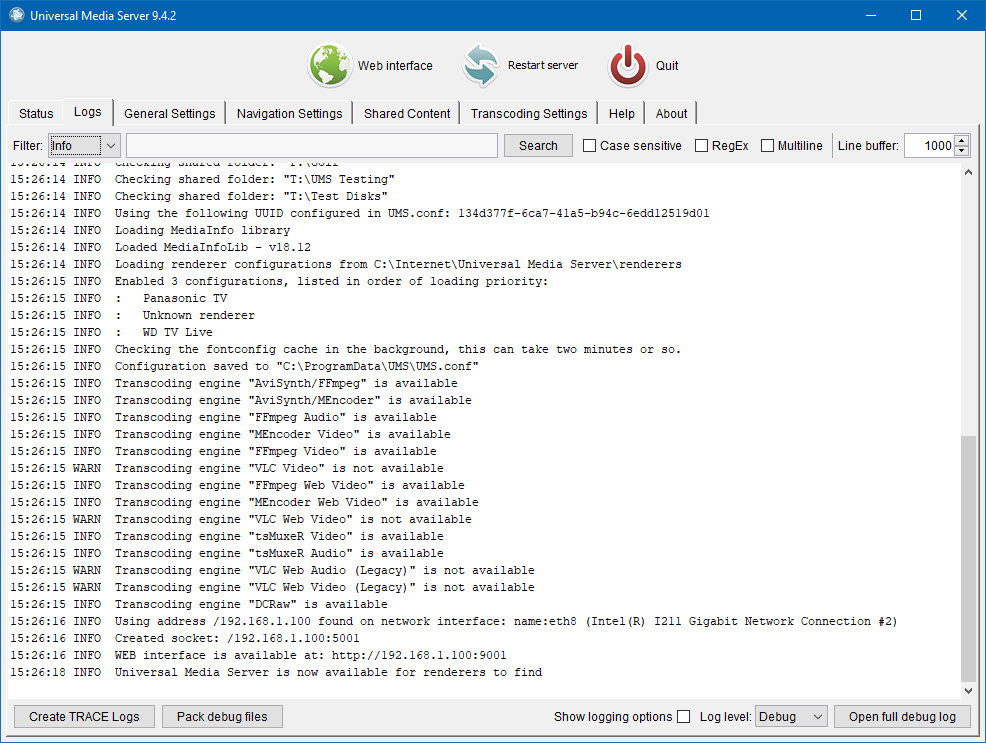Enable the Multiline checkbox
The width and height of the screenshot is (986, 743).
click(x=767, y=146)
